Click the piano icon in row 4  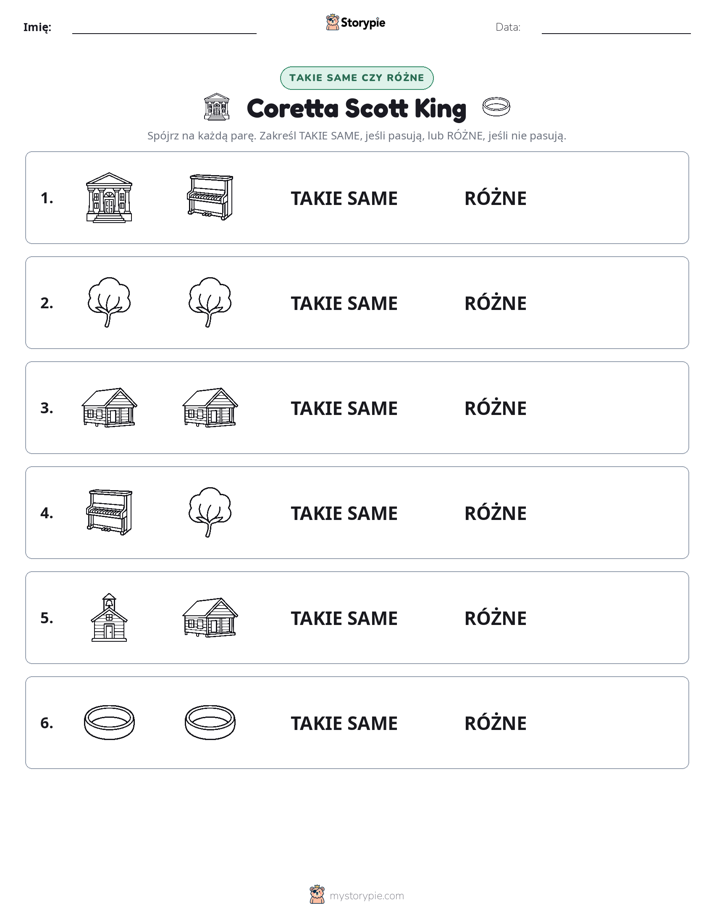(109, 512)
